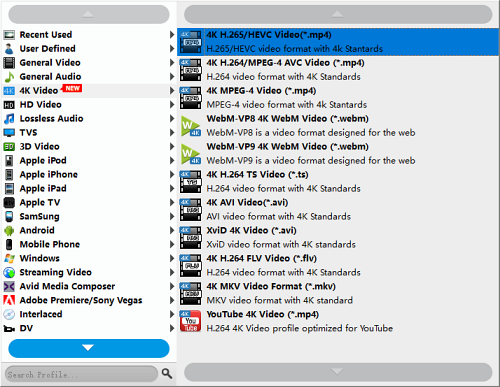Expand the Lossless Audio submenu arrow
500x387 pixels.
pos(172,119)
